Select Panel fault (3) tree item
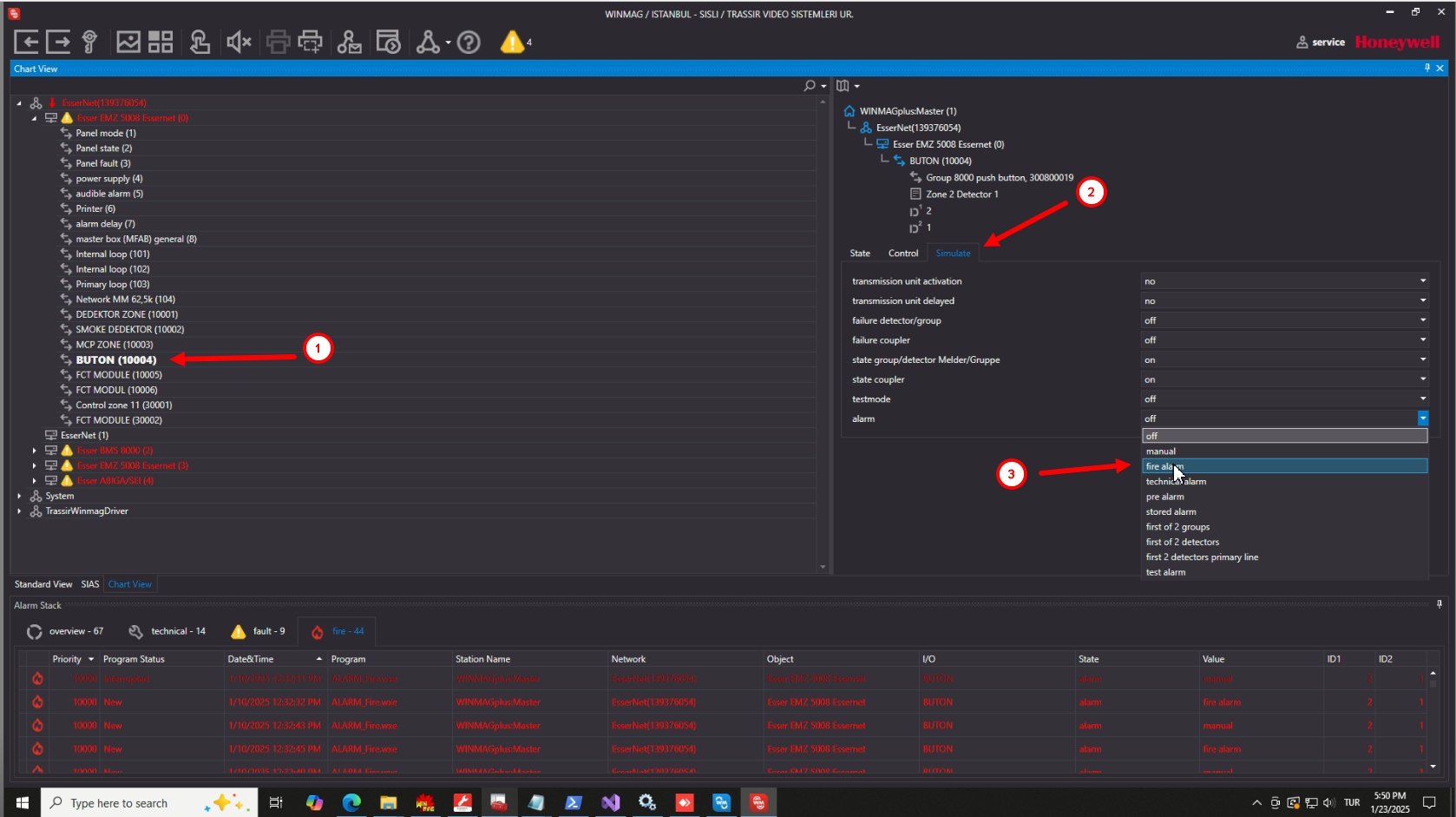This screenshot has height=817, width=1456. tap(103, 163)
